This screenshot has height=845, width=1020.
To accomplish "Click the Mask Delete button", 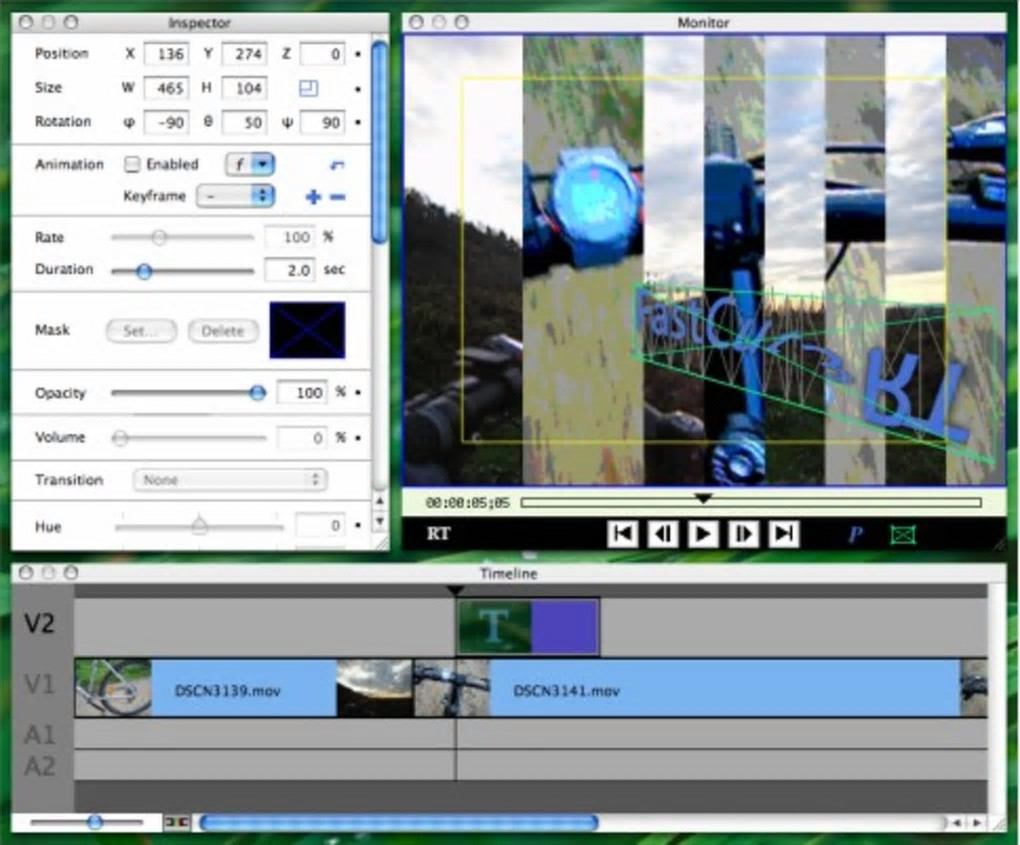I will point(223,330).
